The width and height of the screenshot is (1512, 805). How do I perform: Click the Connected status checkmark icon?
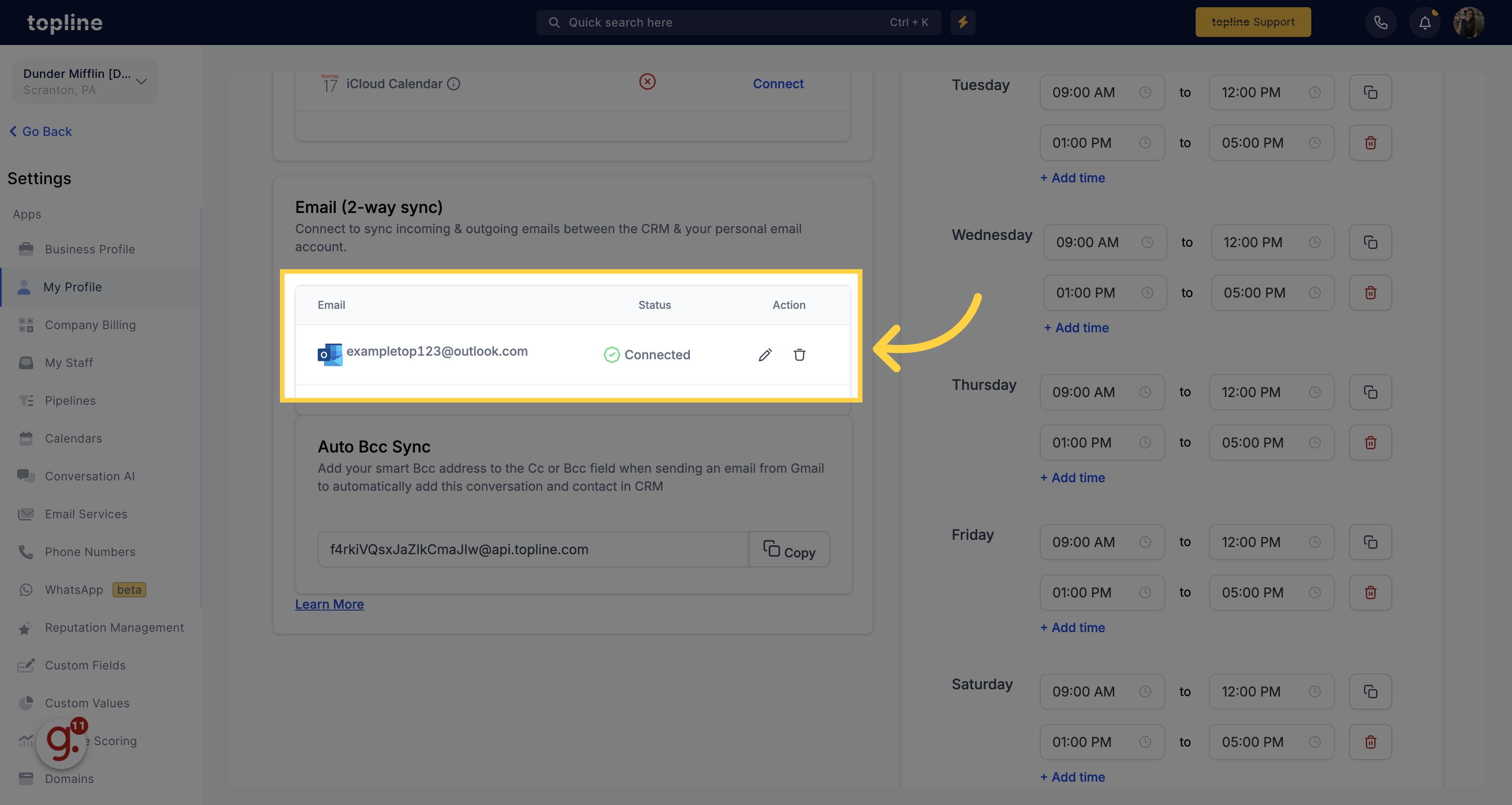612,354
